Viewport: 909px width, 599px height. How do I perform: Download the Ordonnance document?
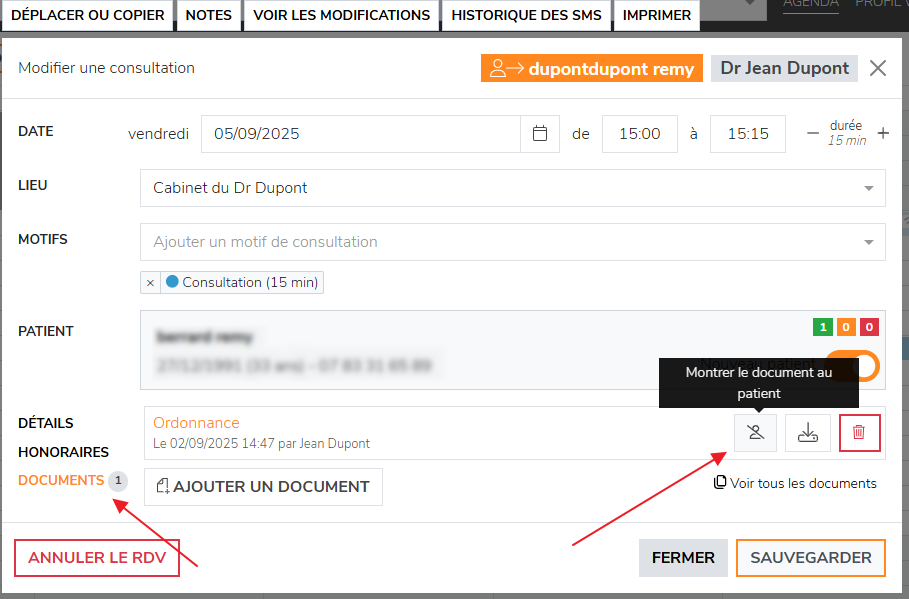point(807,433)
